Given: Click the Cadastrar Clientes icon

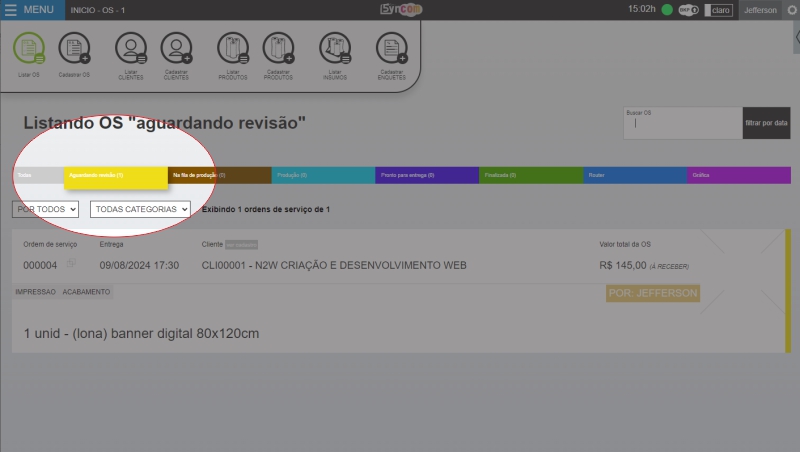Looking at the screenshot, I should click(x=176, y=48).
